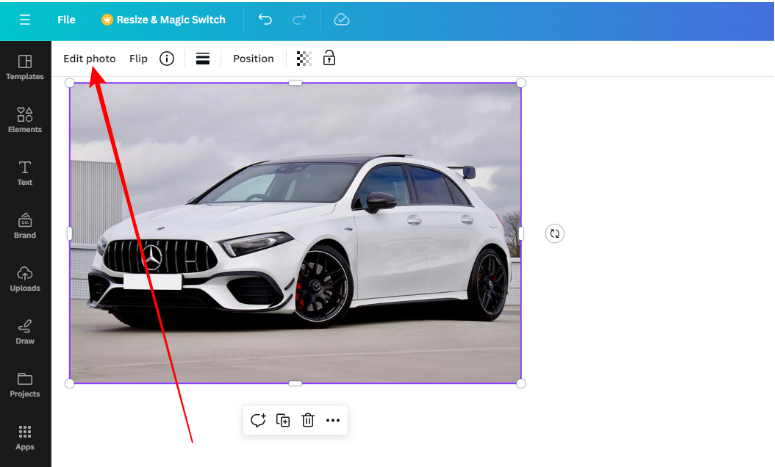Lock the selected image
775x467 pixels.
pyautogui.click(x=329, y=58)
